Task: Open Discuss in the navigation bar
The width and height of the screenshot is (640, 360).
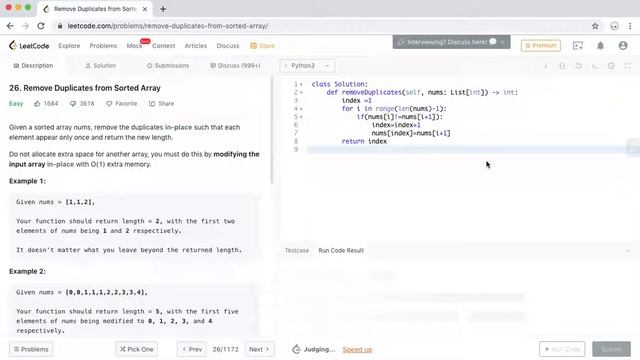Action: 228,46
